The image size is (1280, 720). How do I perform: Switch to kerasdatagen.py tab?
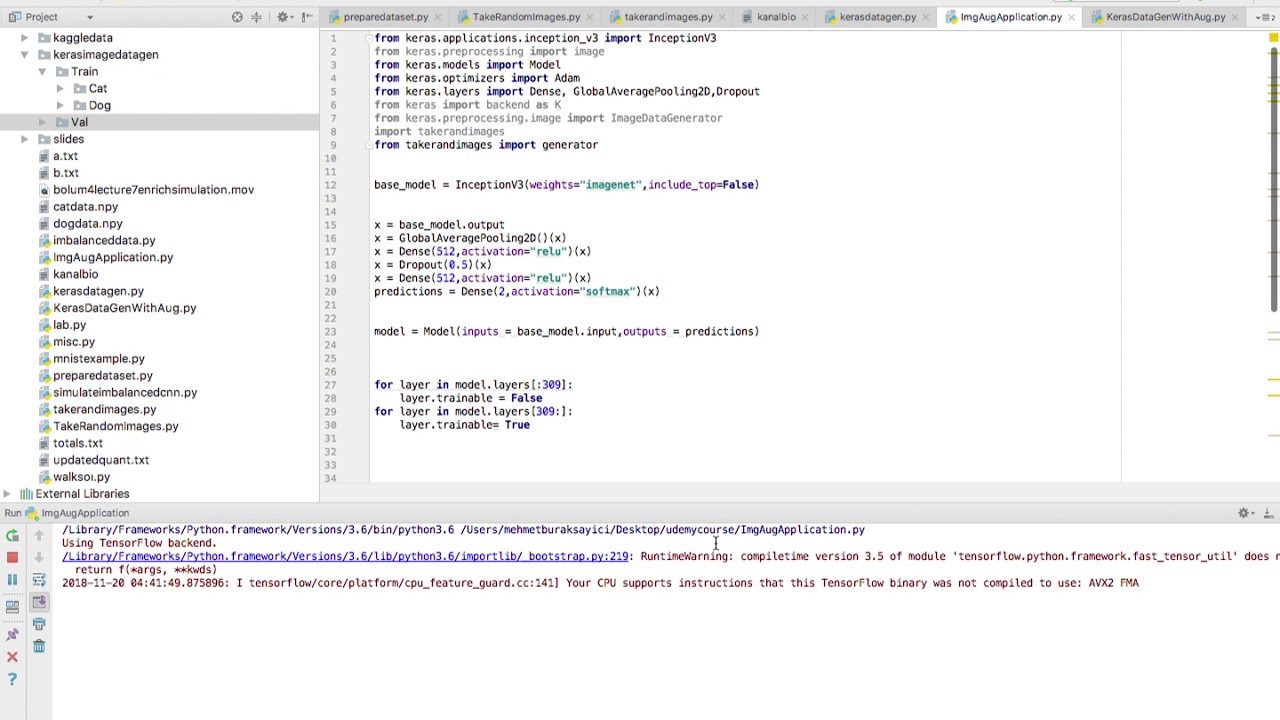(877, 17)
